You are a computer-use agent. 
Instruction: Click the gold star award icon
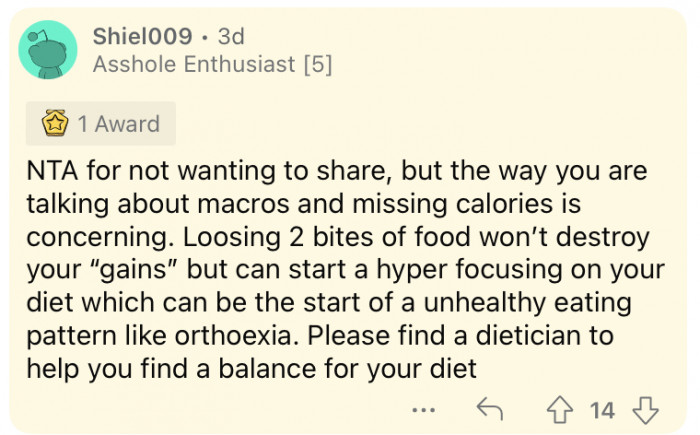(55, 123)
